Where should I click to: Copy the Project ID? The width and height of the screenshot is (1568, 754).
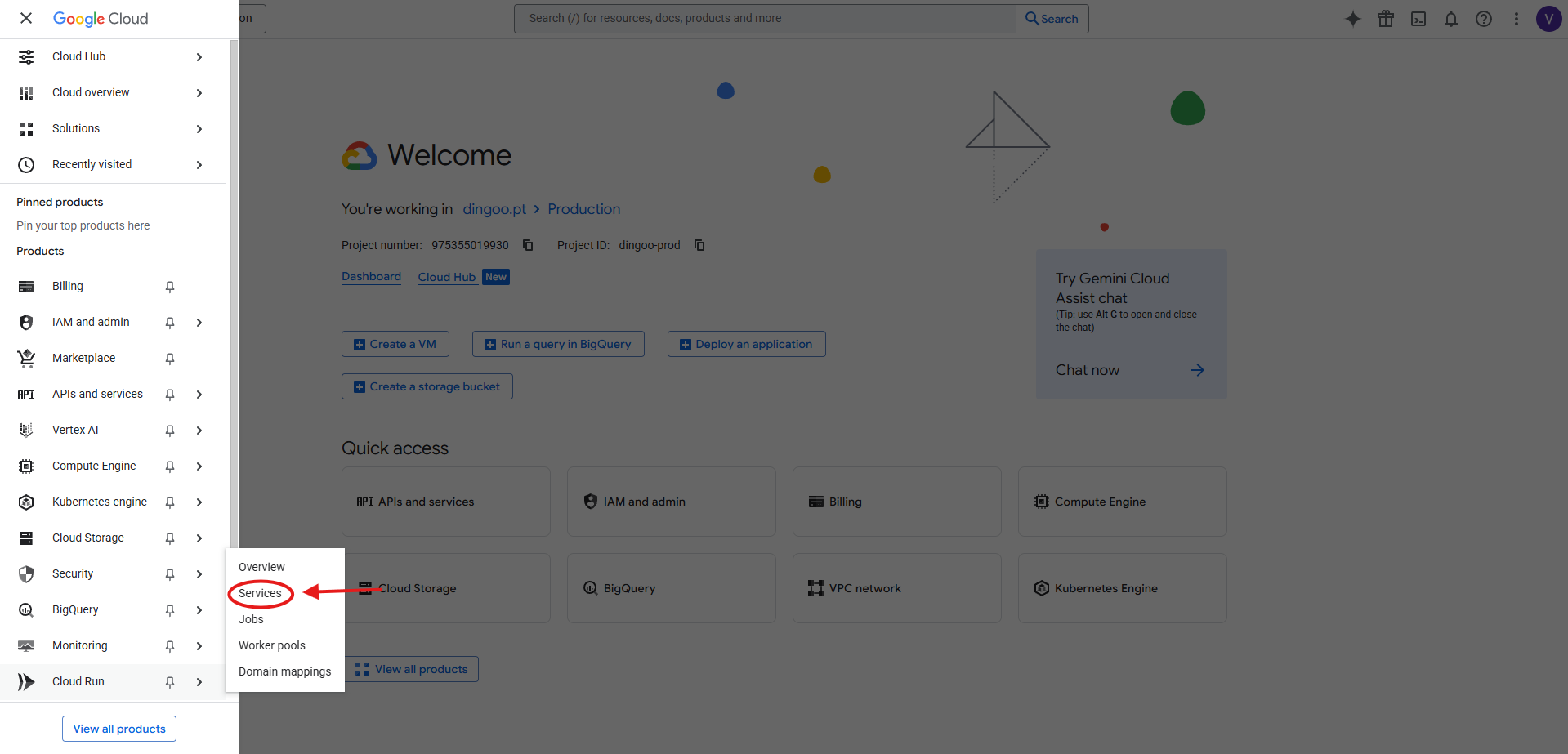pos(699,244)
